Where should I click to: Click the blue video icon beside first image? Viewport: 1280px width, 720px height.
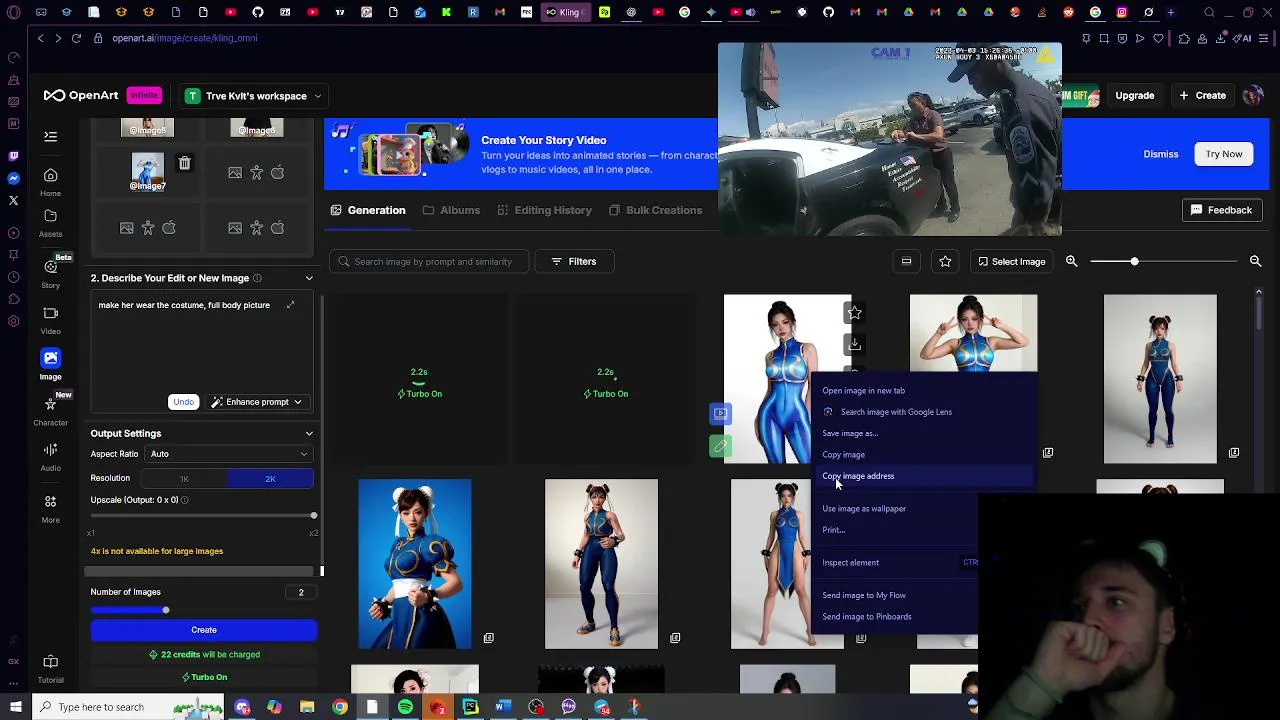click(x=720, y=413)
